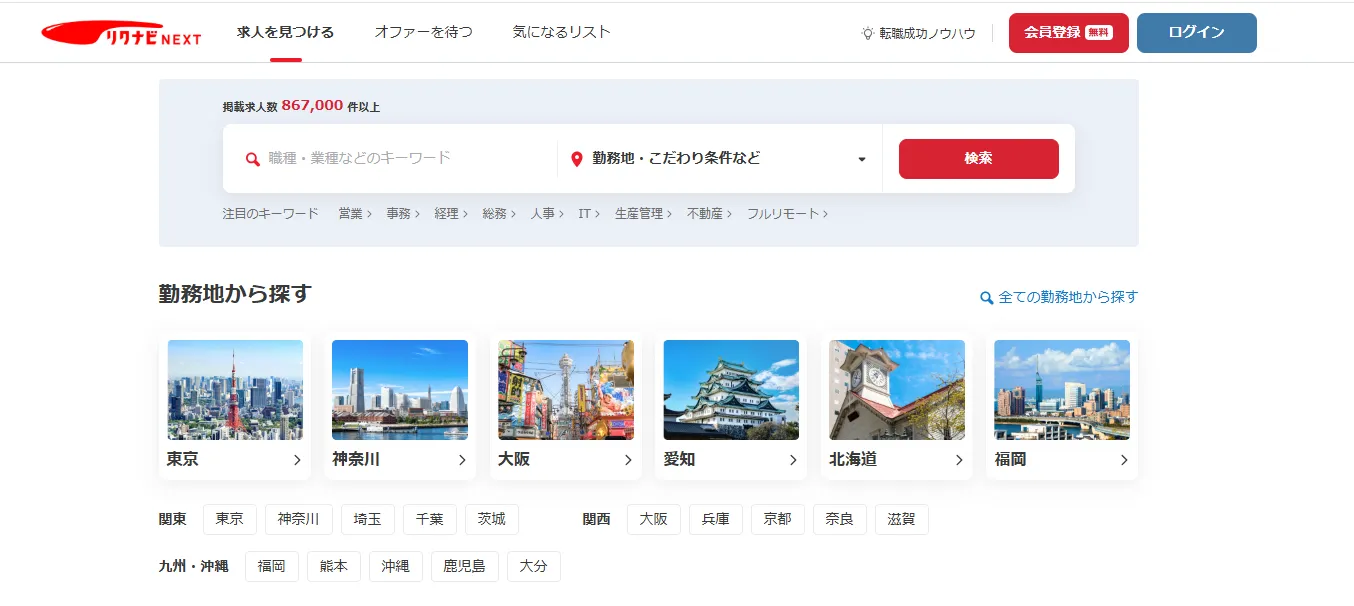Select the 人事 keyword link
Screen dimensions: 1354x606
[547, 213]
